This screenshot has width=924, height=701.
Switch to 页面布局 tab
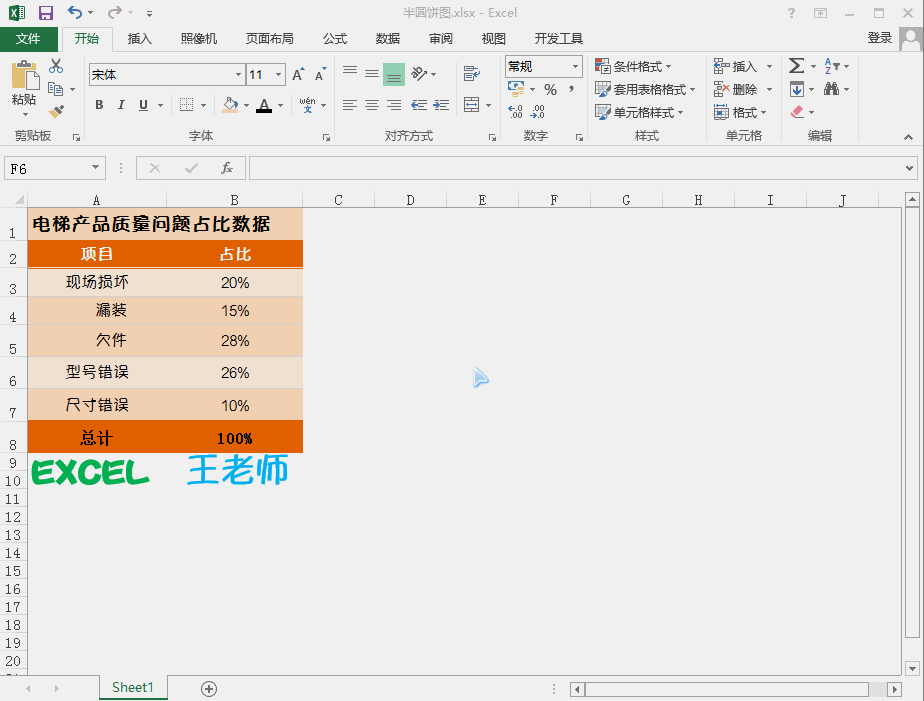(x=269, y=39)
